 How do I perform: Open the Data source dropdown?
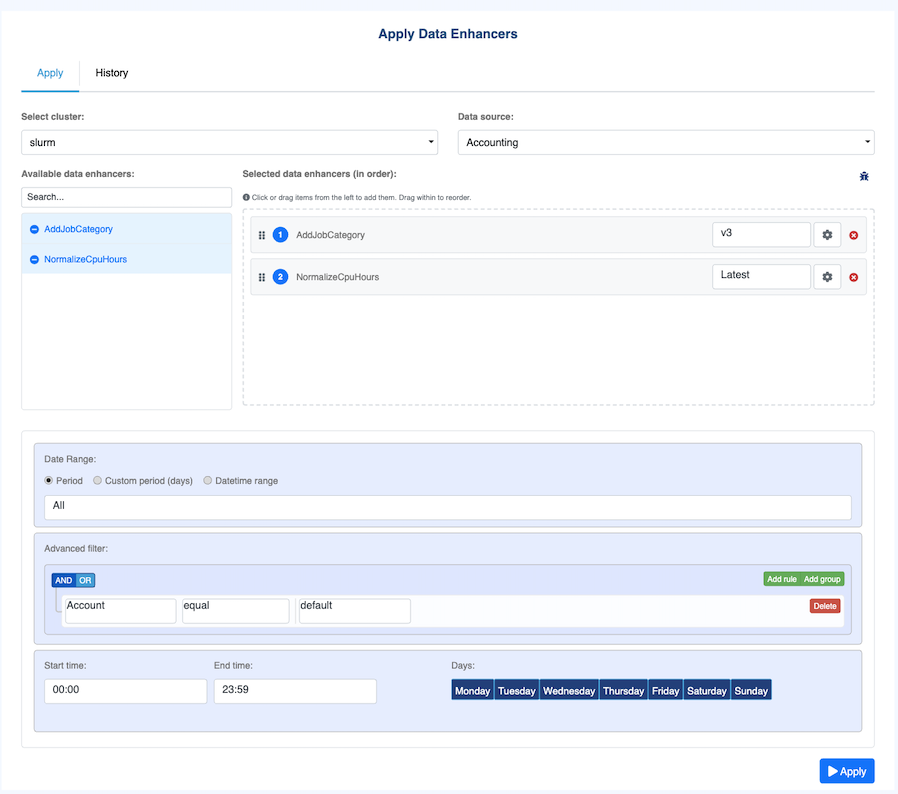click(666, 142)
